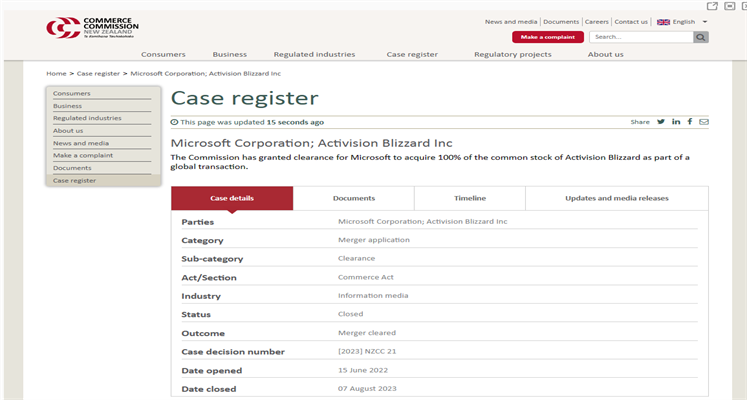Switch to Case details tab
The width and height of the screenshot is (747, 400).
pyautogui.click(x=232, y=198)
